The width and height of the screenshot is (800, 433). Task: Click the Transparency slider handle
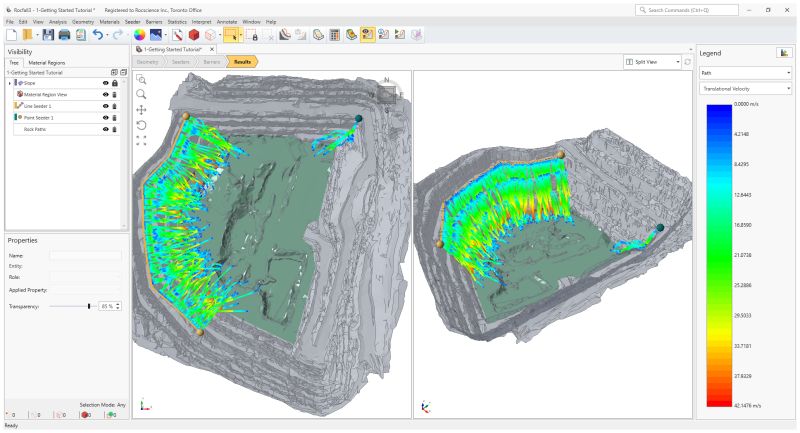89,306
